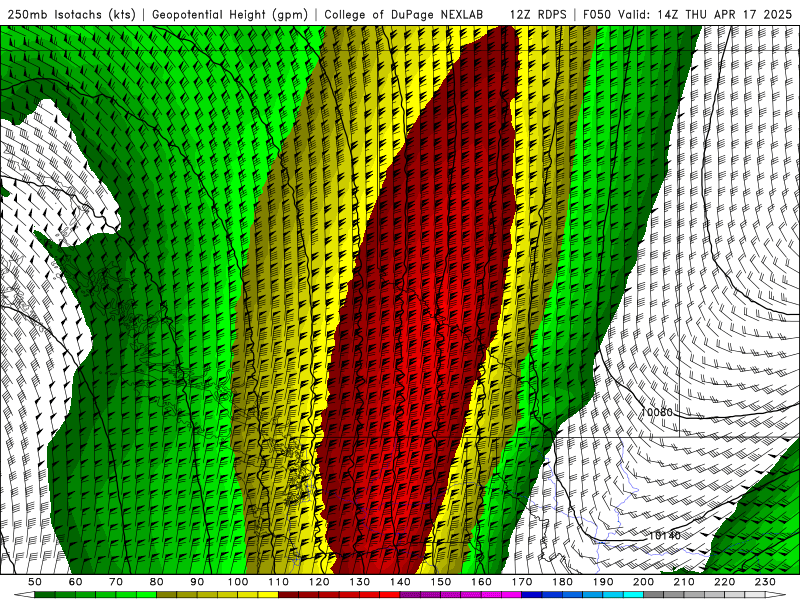Click the bright yellow swatch just before 110
This screenshot has width=800, height=600.
(268, 595)
